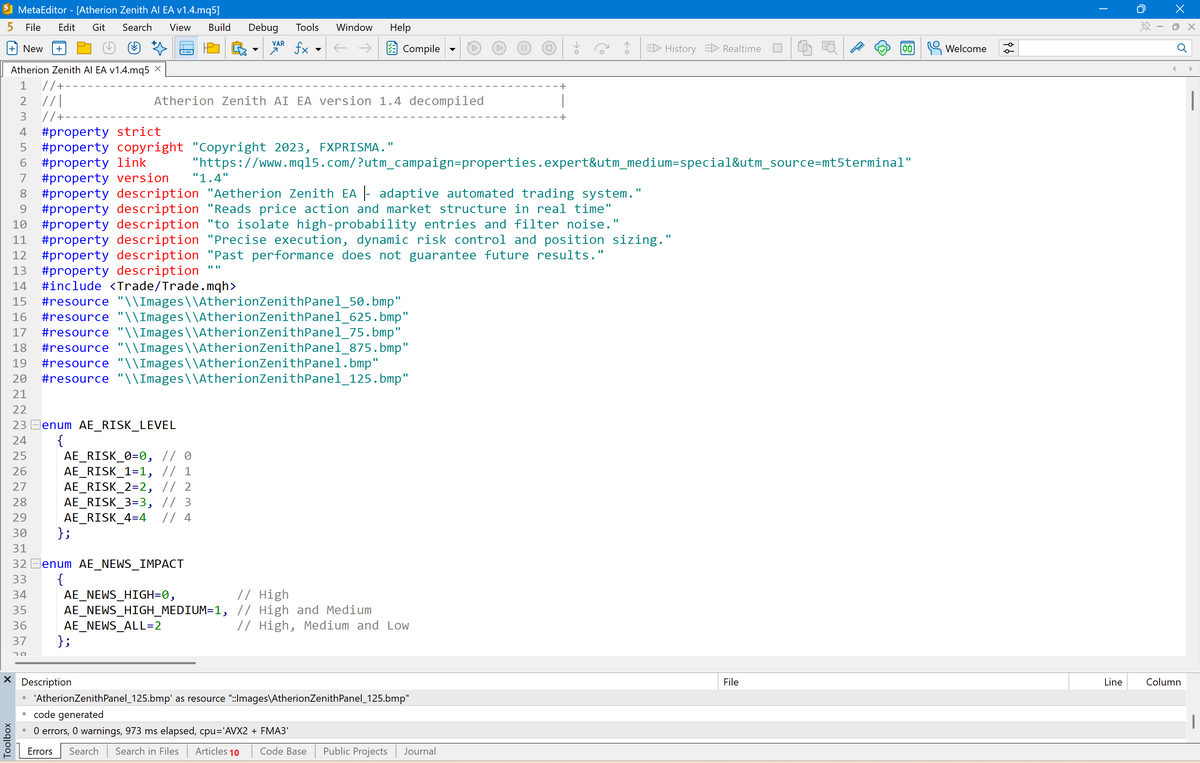Click the History debugging button
1200x763 pixels.
(x=672, y=48)
